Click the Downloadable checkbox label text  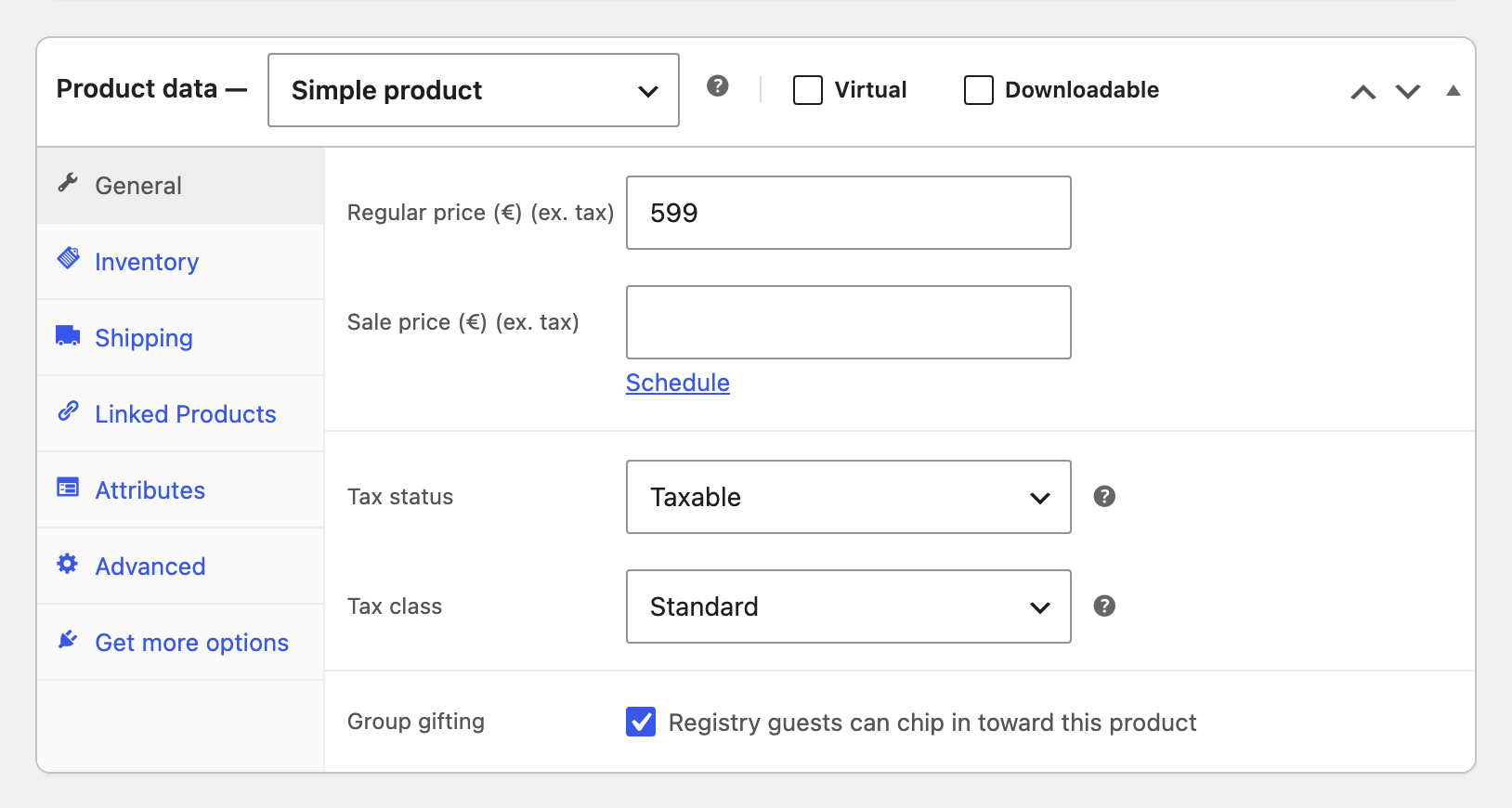pyautogui.click(x=1082, y=90)
